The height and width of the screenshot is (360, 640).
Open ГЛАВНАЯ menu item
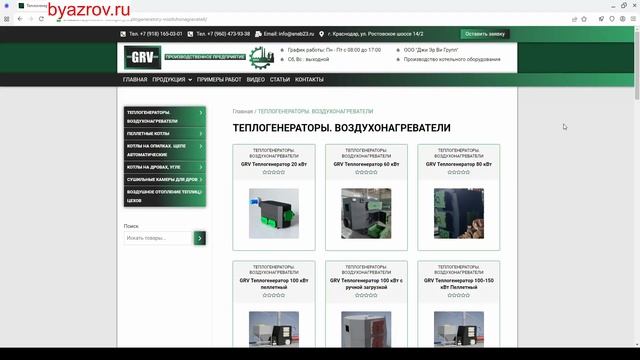135,80
